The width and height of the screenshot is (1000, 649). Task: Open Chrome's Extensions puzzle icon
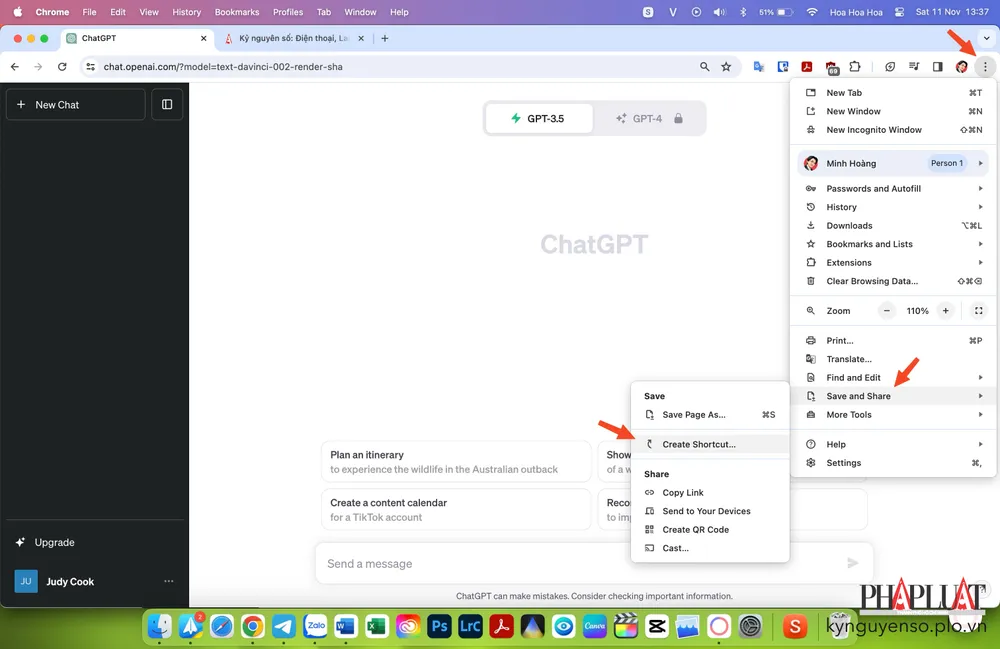point(855,66)
